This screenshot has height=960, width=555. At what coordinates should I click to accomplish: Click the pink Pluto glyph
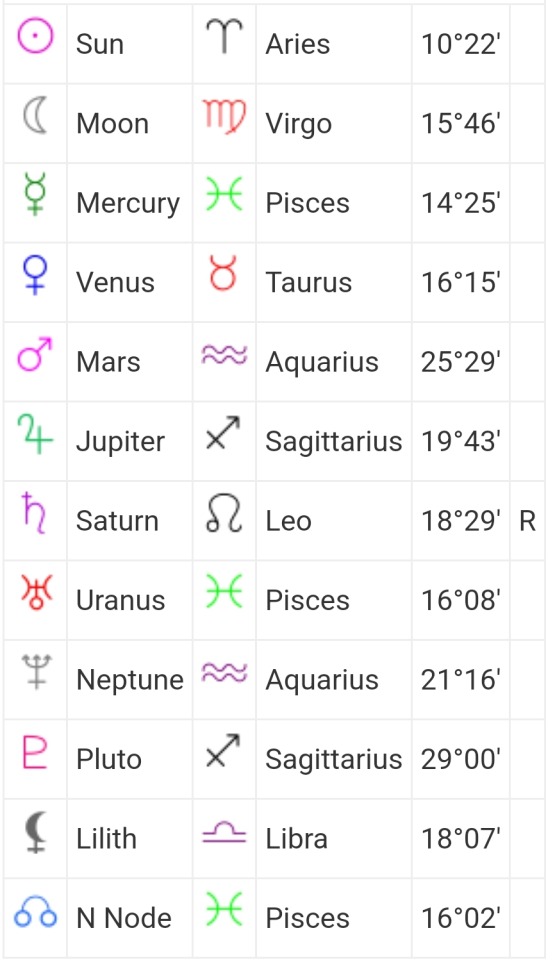[35, 751]
